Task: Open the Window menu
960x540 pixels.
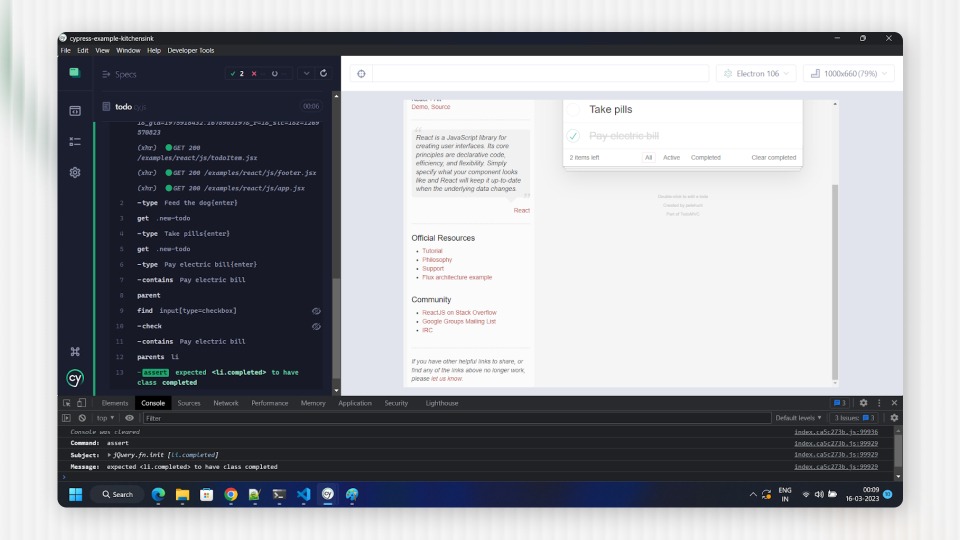Action: pos(128,51)
